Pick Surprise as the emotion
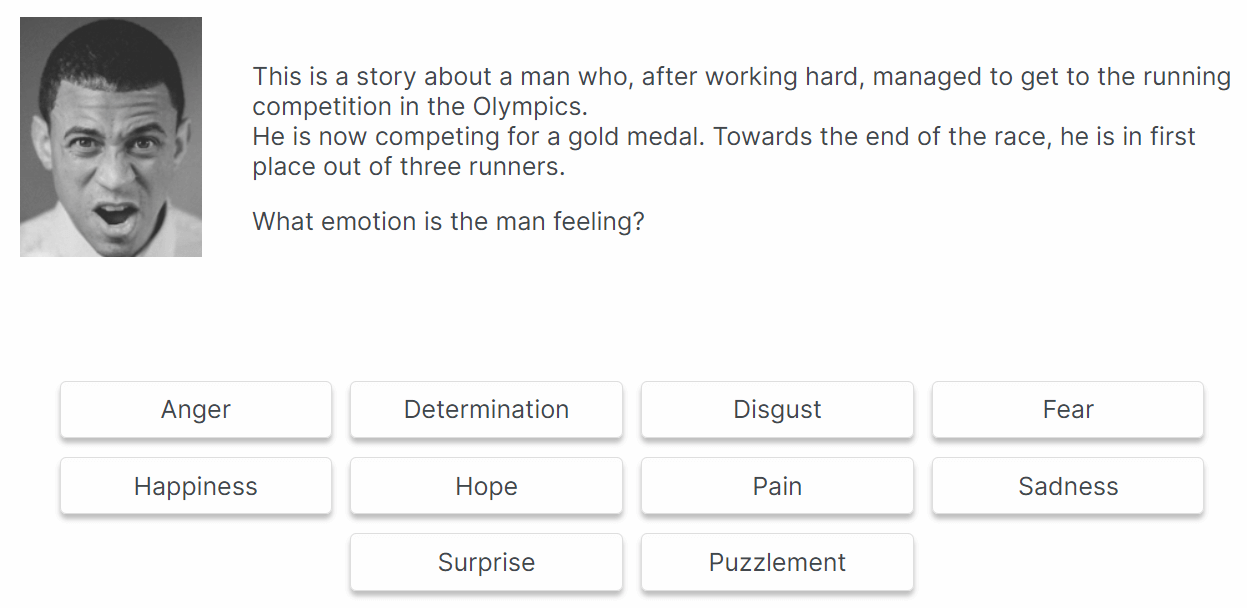The width and height of the screenshot is (1247, 608). click(x=486, y=563)
